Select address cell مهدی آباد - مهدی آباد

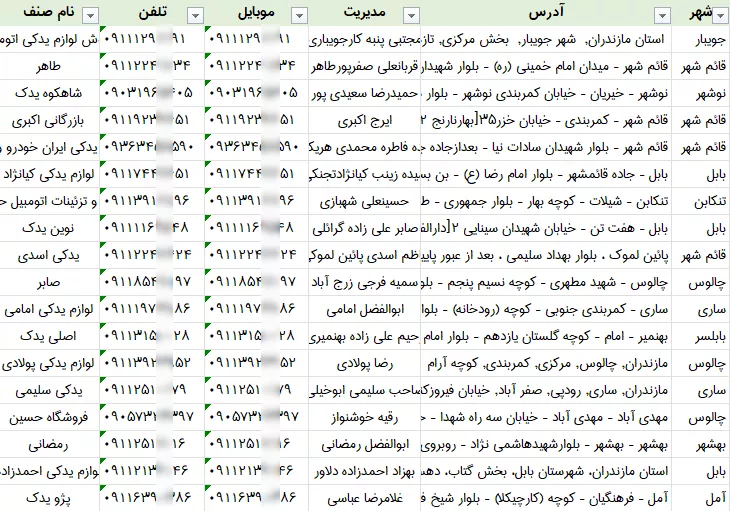pos(546,417)
